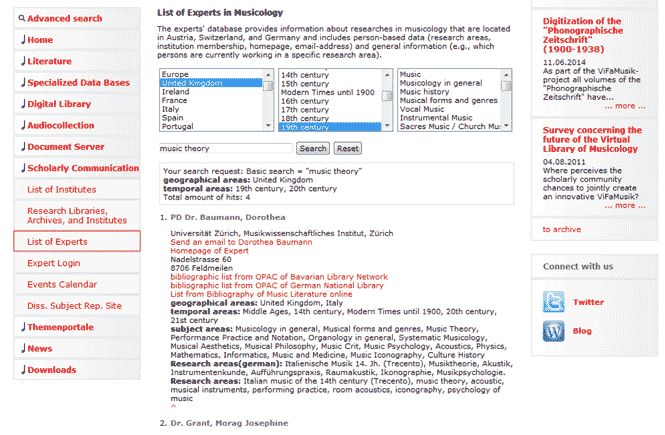This screenshot has width=665, height=435.
Task: Select "Italy" in the geographical areas list
Action: click(x=175, y=110)
